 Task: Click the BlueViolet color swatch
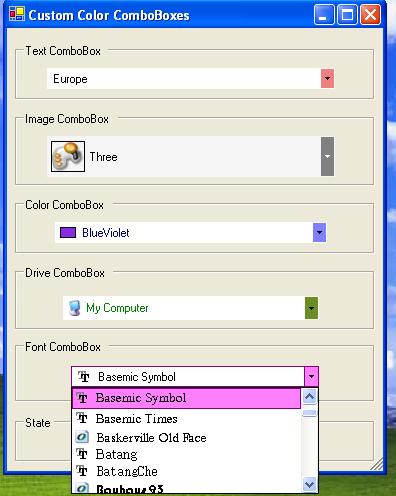68,233
